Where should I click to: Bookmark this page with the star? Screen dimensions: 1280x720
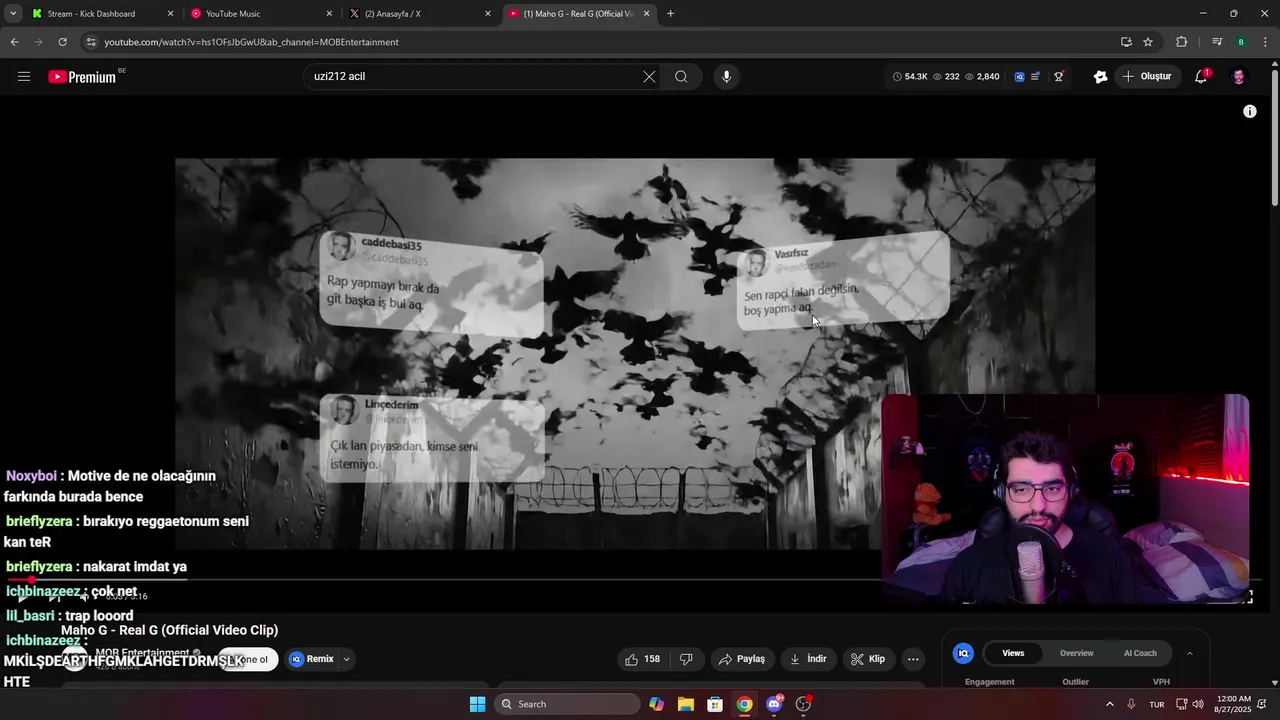(x=1148, y=42)
